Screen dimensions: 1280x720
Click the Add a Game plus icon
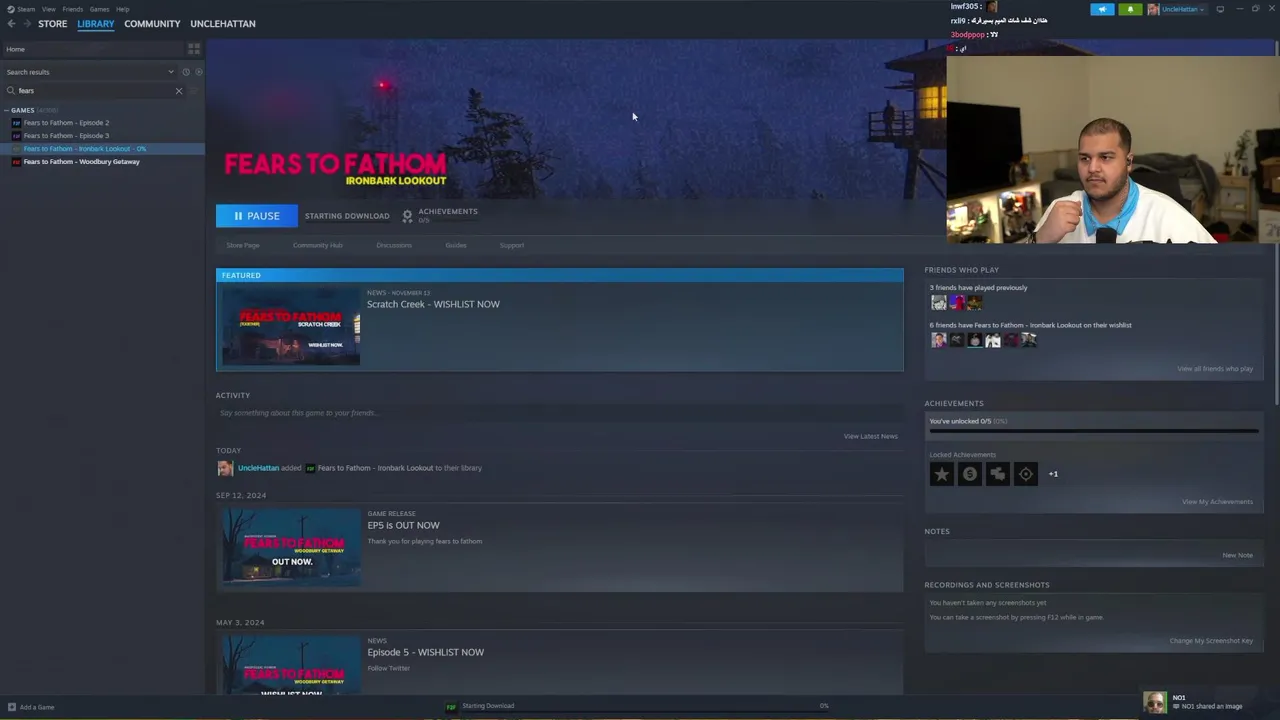click(11, 707)
